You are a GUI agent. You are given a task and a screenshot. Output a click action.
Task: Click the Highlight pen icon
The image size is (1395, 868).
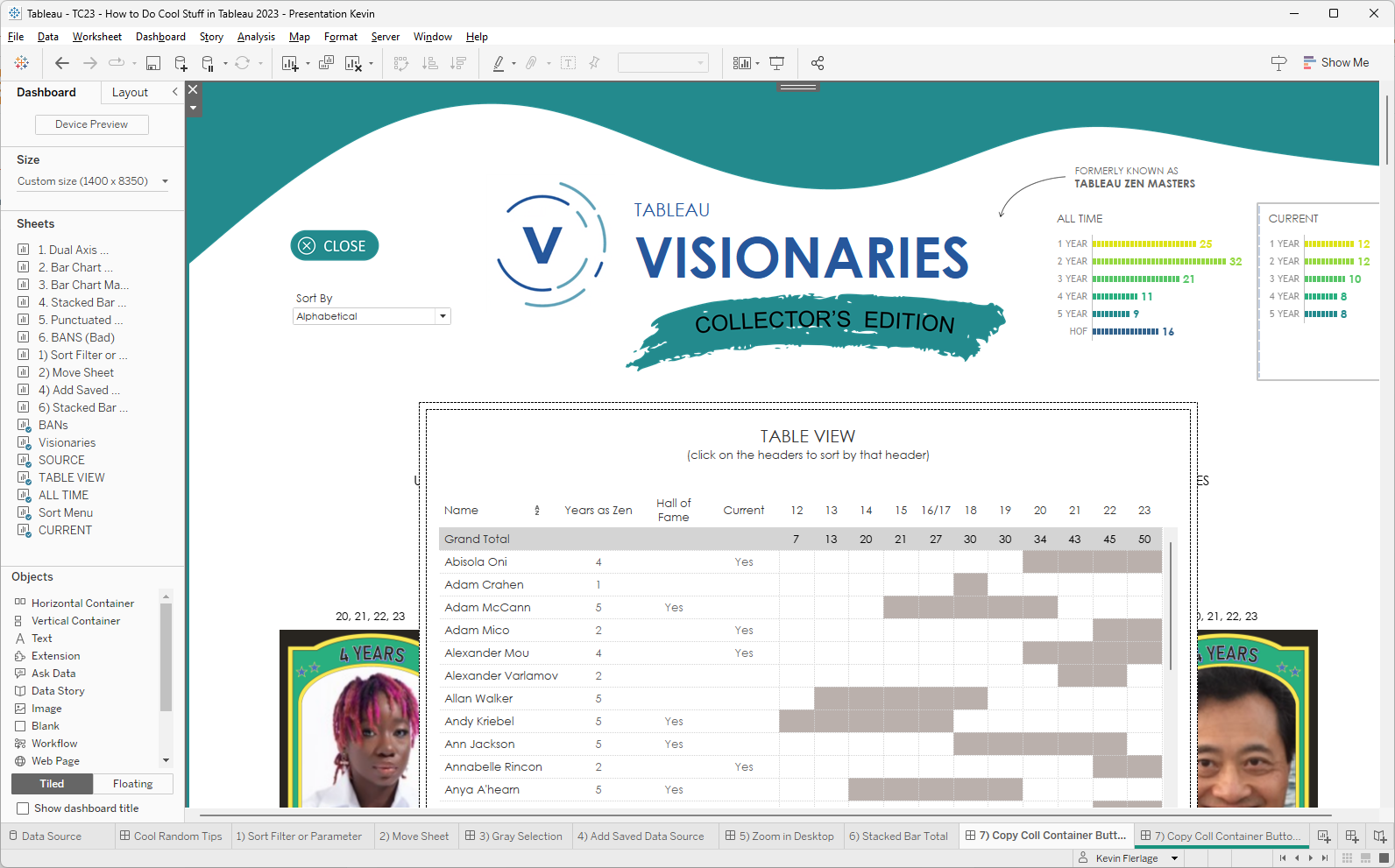pos(499,63)
